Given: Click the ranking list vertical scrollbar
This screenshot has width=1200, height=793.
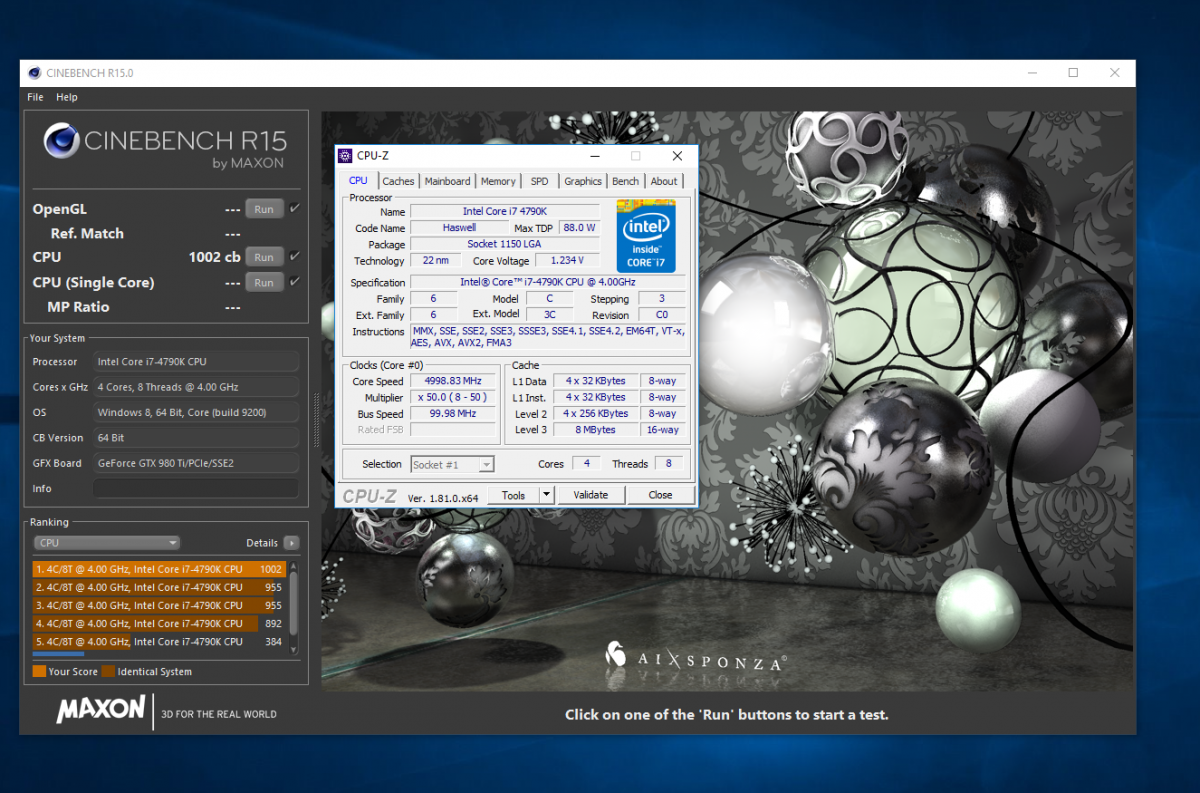Looking at the screenshot, I should [294, 608].
